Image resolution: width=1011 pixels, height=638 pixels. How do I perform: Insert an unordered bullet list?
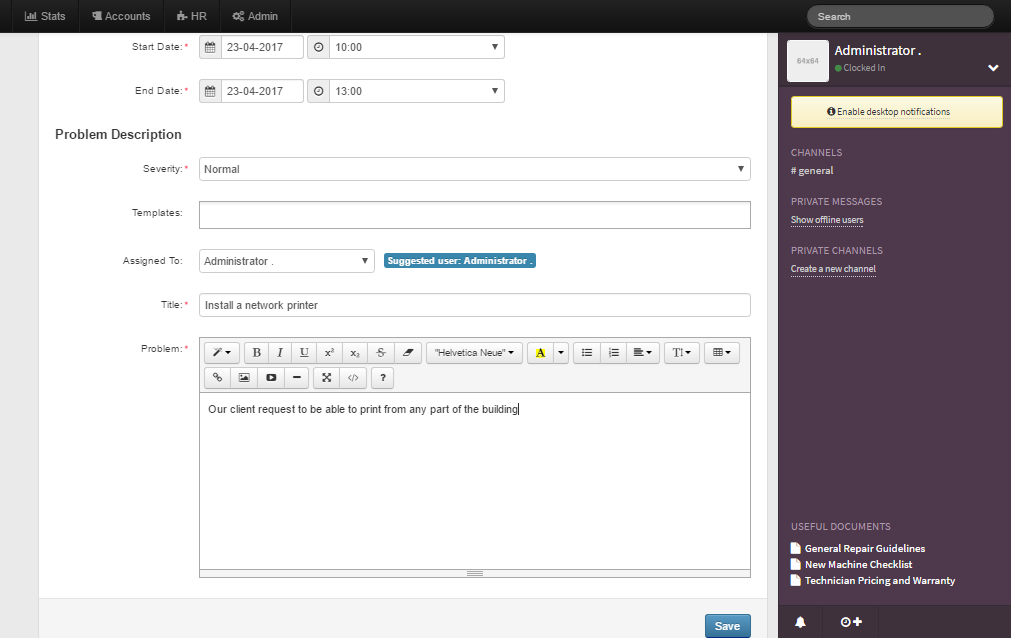tap(587, 353)
